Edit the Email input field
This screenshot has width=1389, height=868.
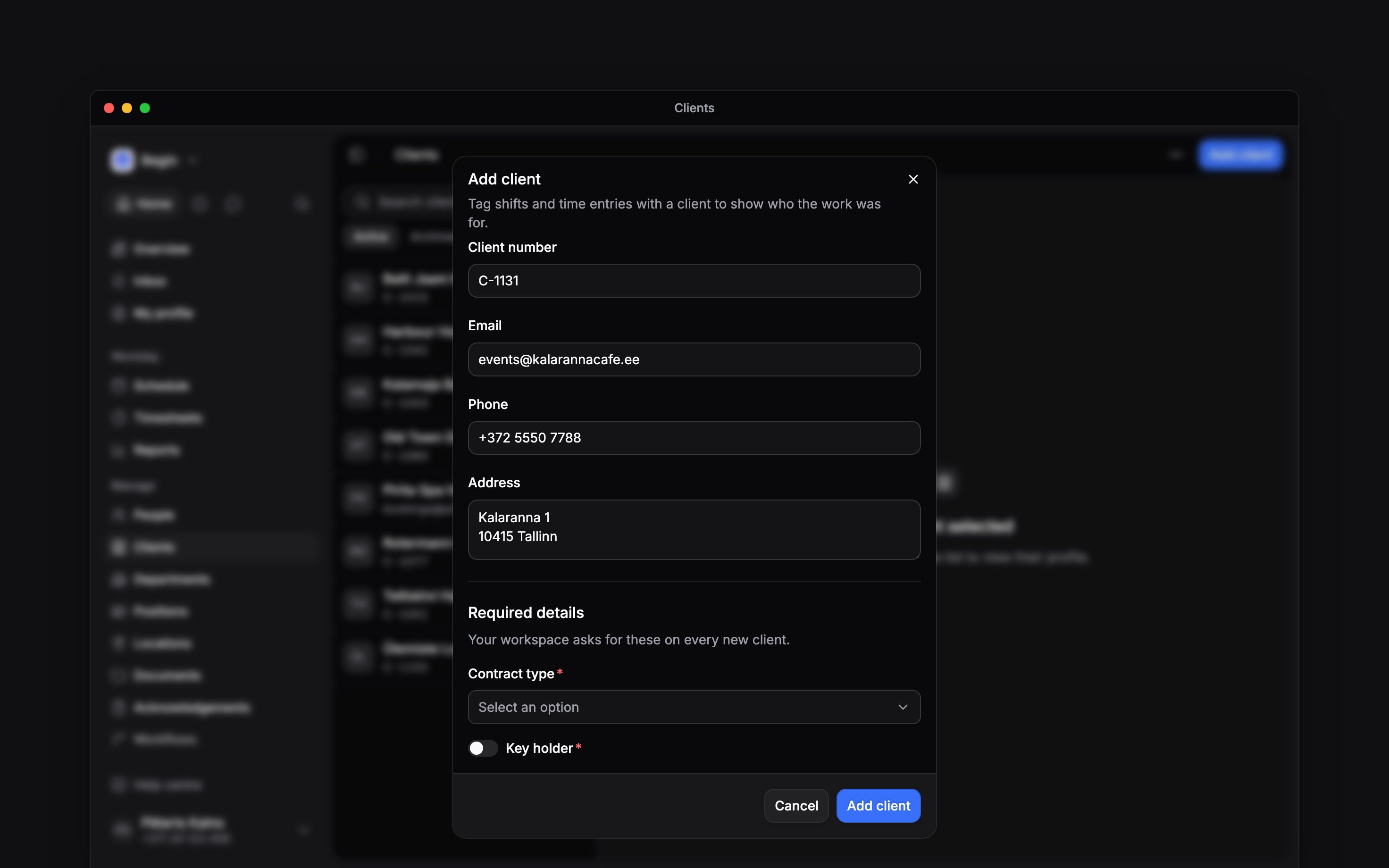[x=694, y=359]
